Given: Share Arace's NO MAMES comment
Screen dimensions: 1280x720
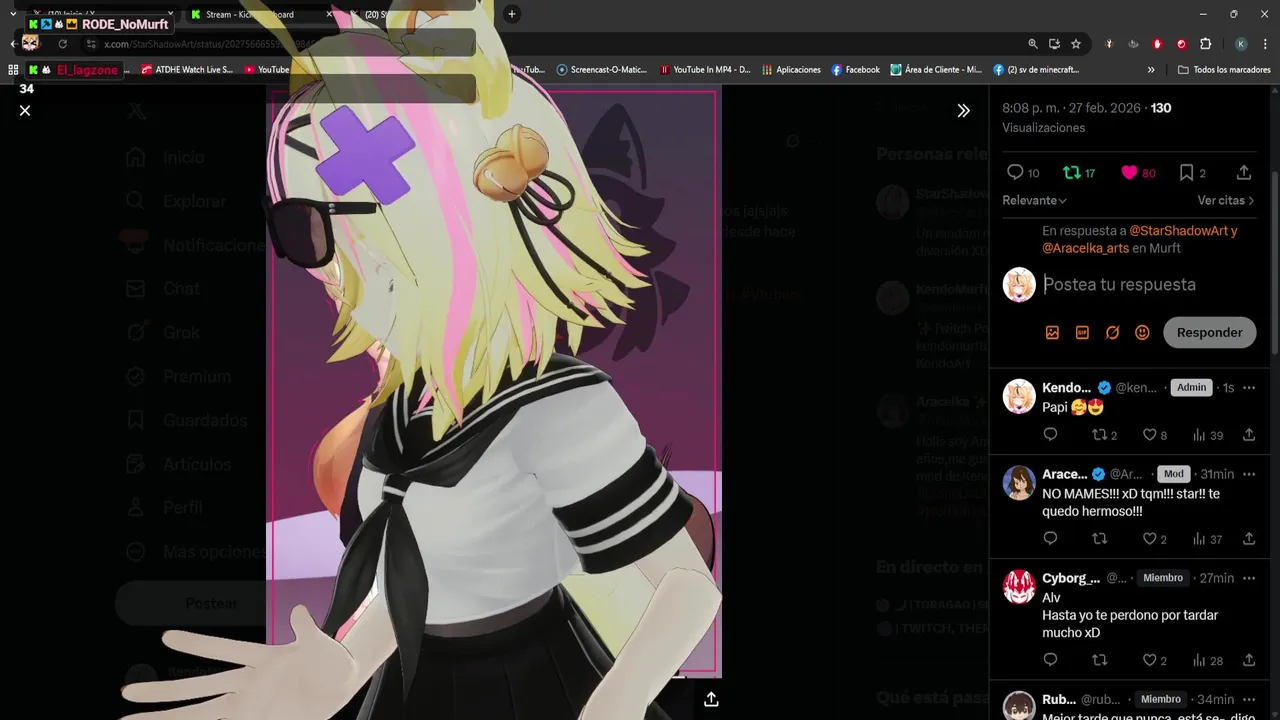Looking at the screenshot, I should point(1249,539).
